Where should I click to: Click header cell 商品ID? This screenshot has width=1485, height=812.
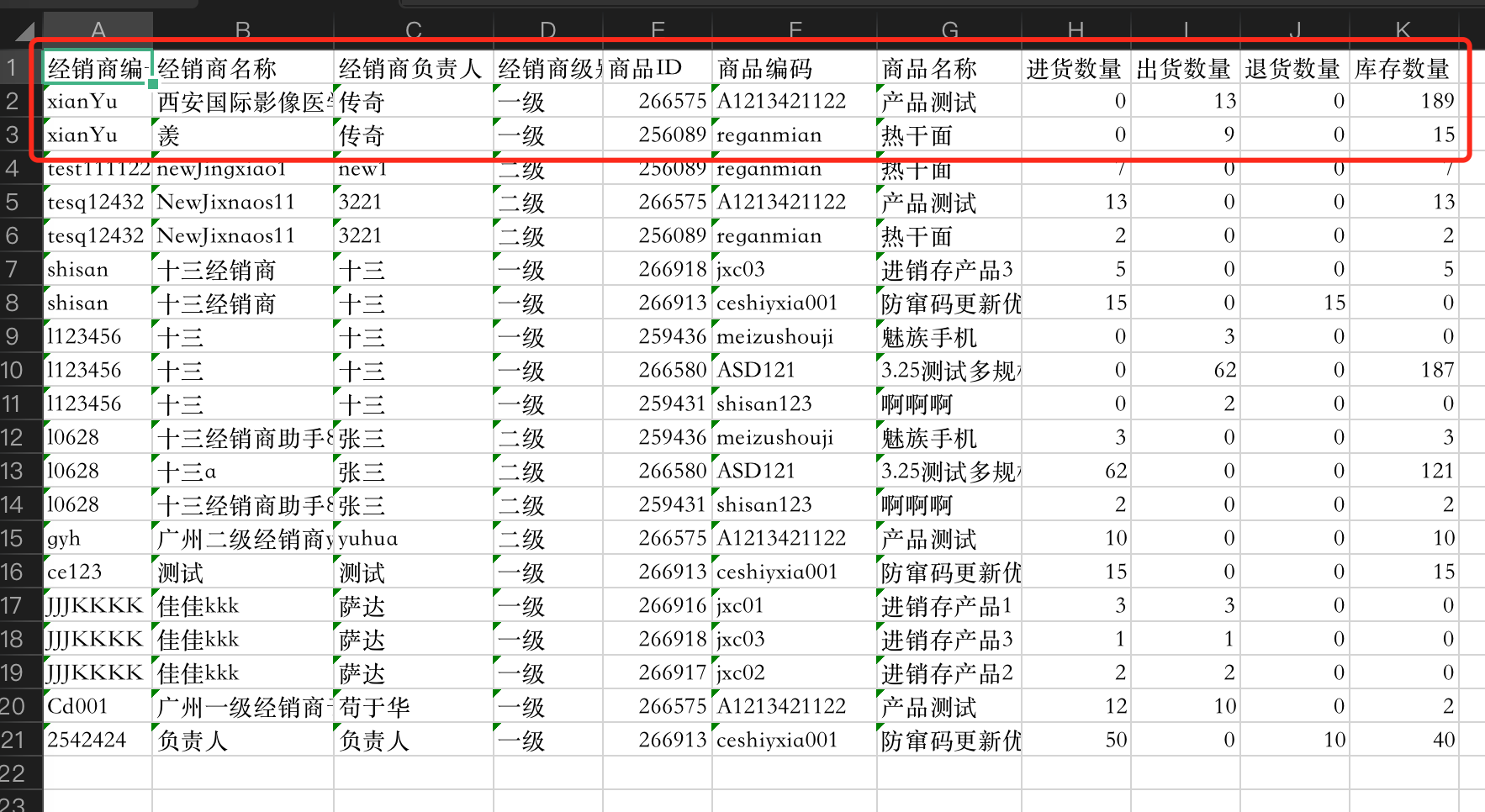[658, 67]
